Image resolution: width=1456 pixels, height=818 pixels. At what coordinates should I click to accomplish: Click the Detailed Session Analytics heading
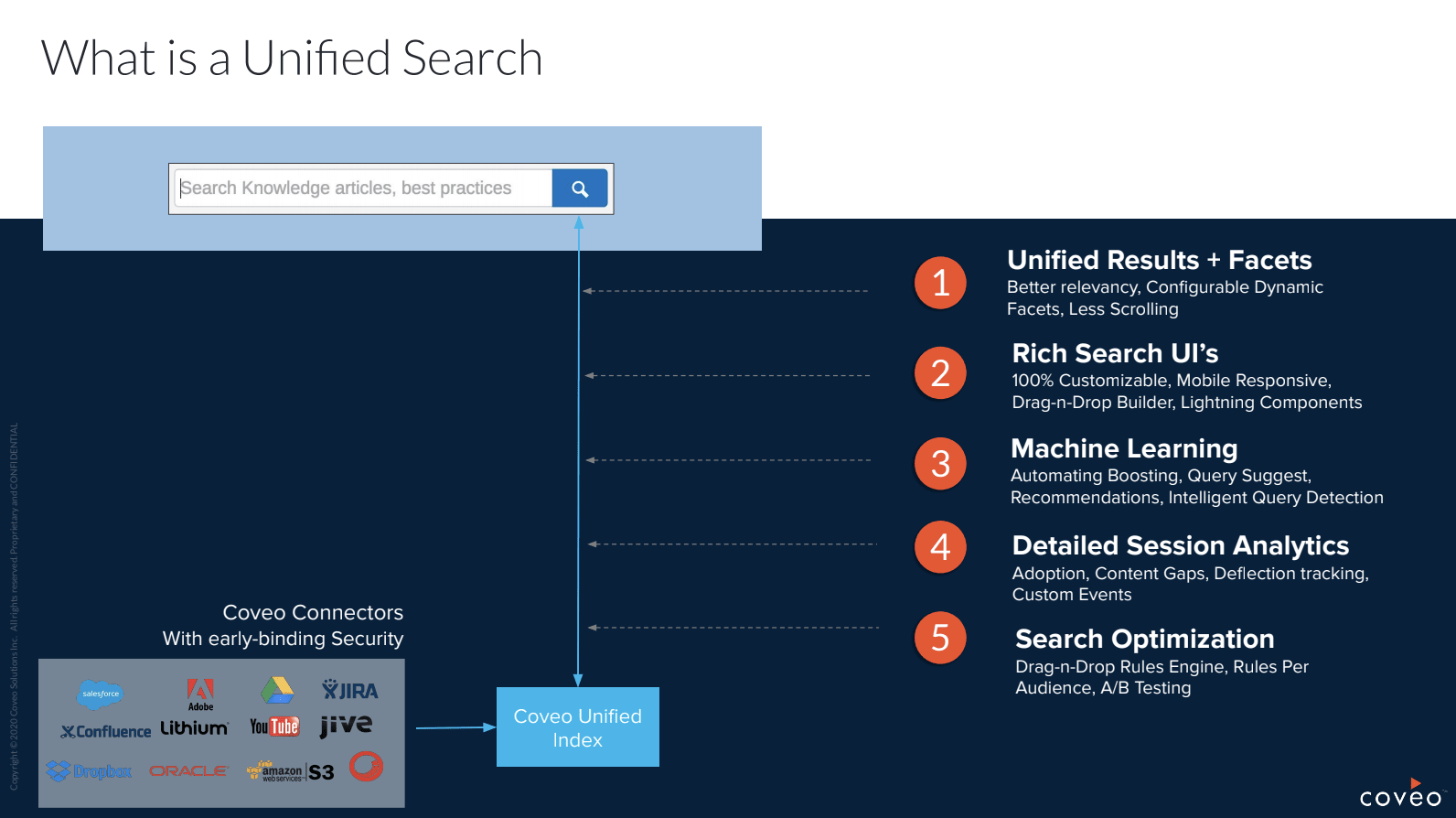[x=1180, y=545]
